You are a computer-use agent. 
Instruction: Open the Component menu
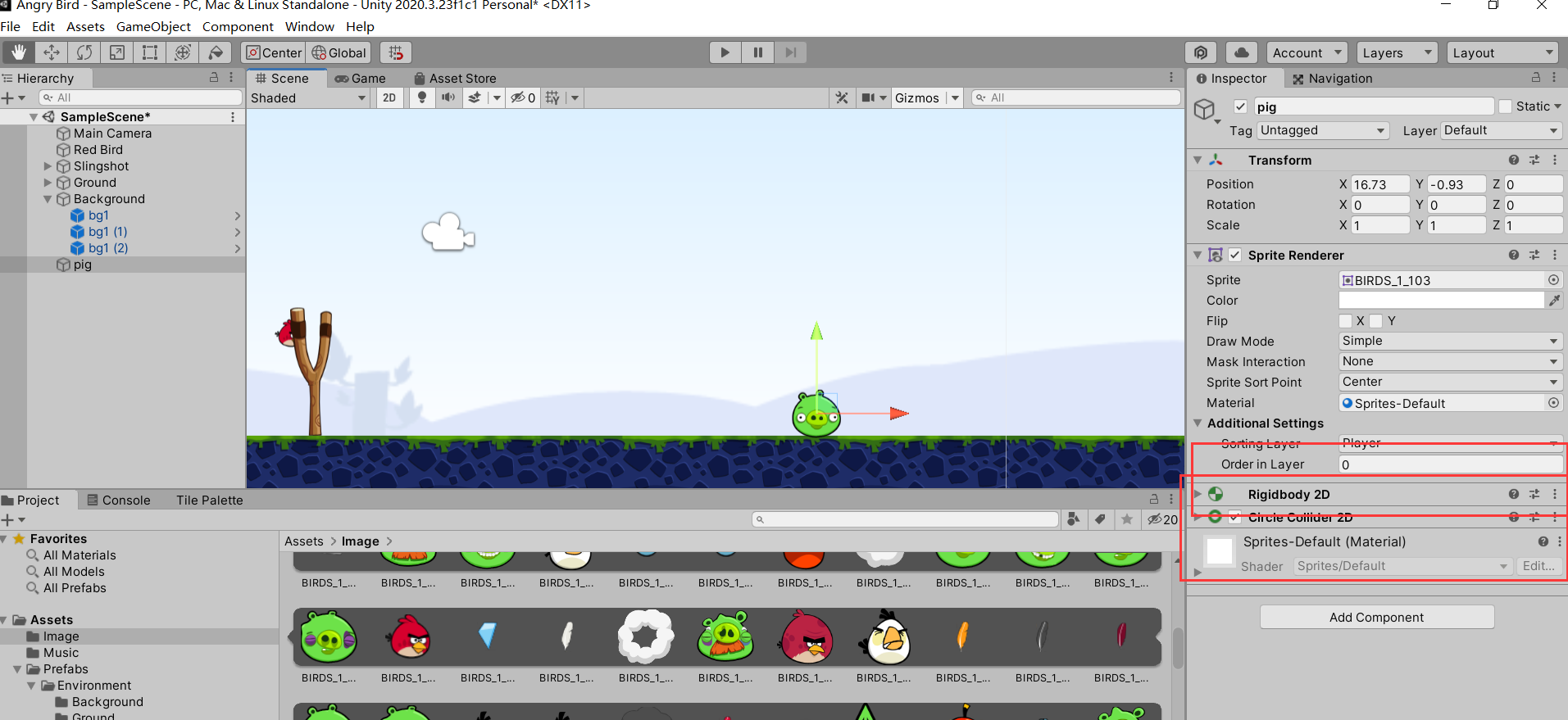click(238, 26)
